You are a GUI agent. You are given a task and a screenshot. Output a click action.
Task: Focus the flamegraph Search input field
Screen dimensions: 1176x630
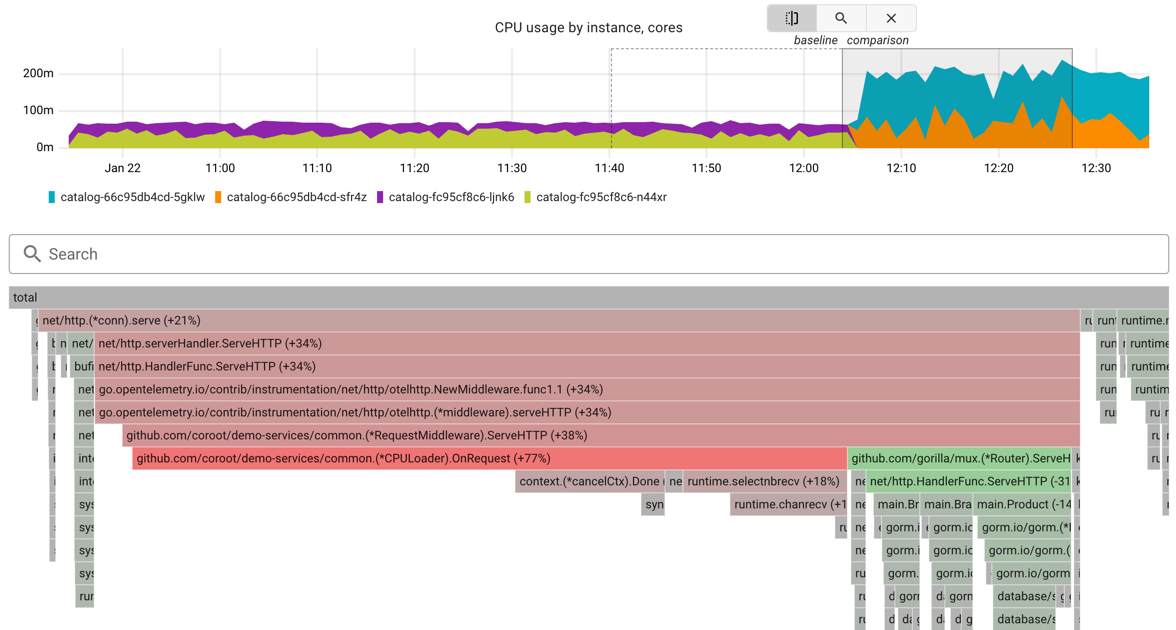click(589, 254)
